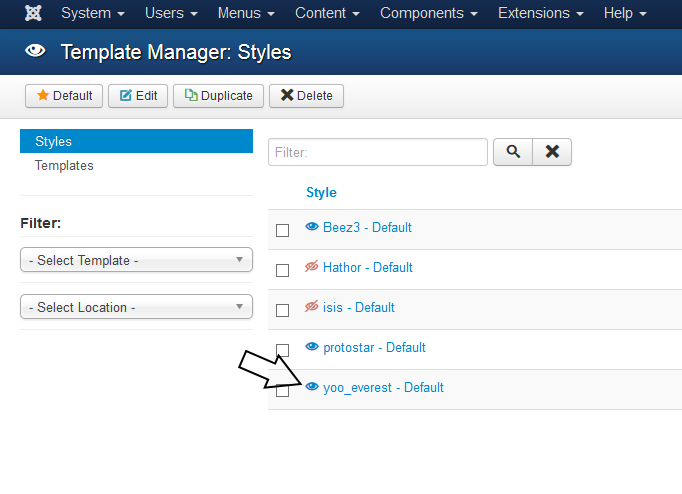
Task: Clear the filter with the X button
Action: (x=551, y=152)
